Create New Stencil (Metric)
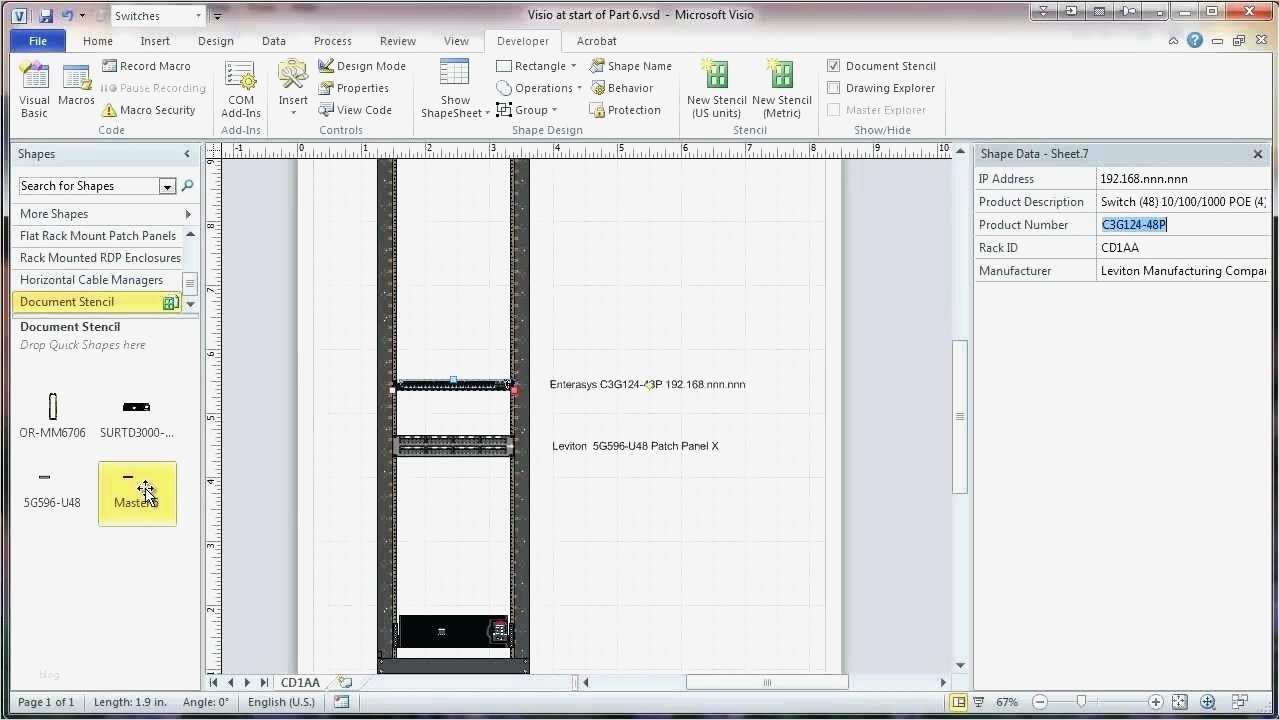This screenshot has height=720, width=1280. 782,90
